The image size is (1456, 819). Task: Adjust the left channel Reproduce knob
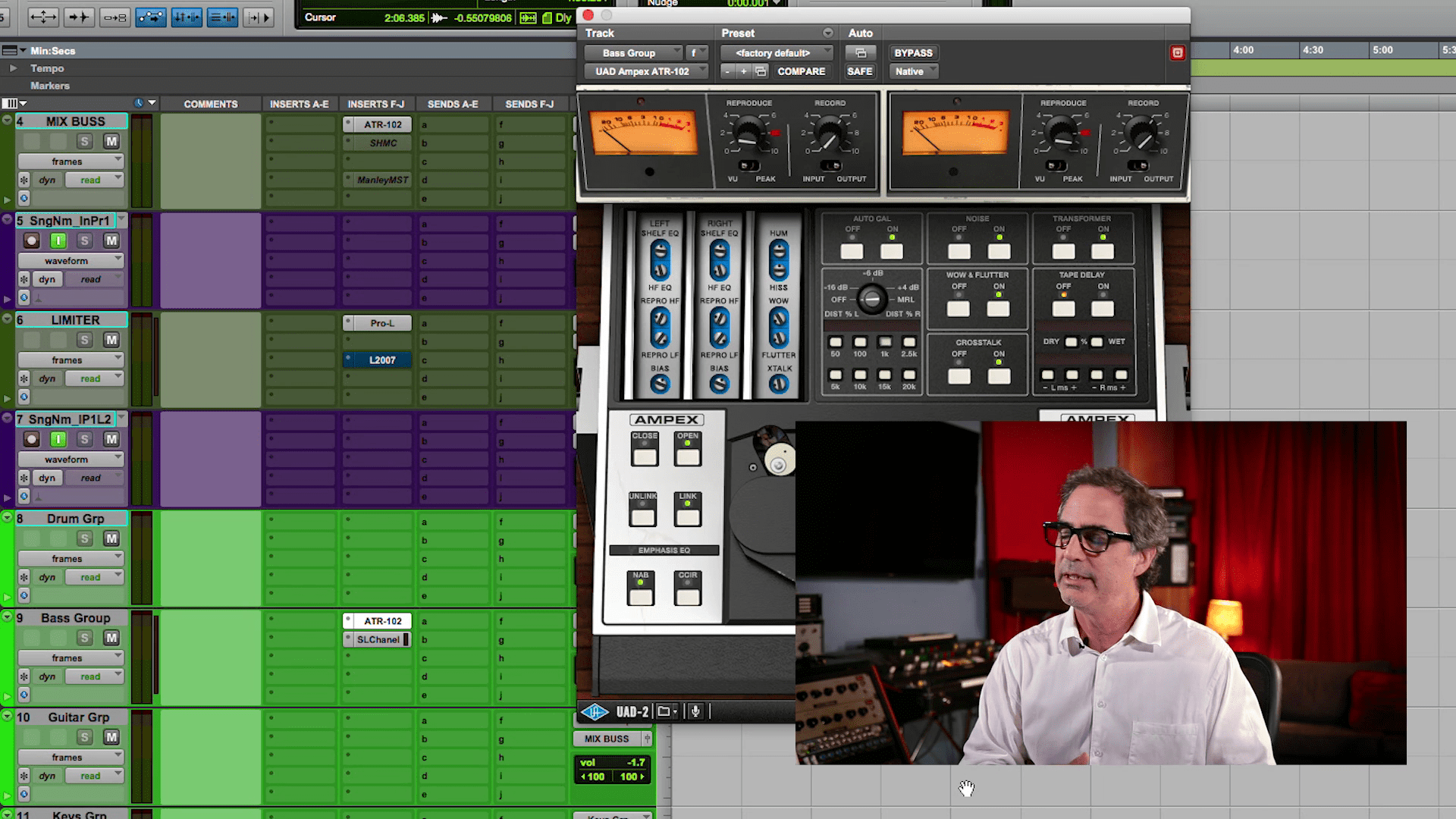(748, 134)
